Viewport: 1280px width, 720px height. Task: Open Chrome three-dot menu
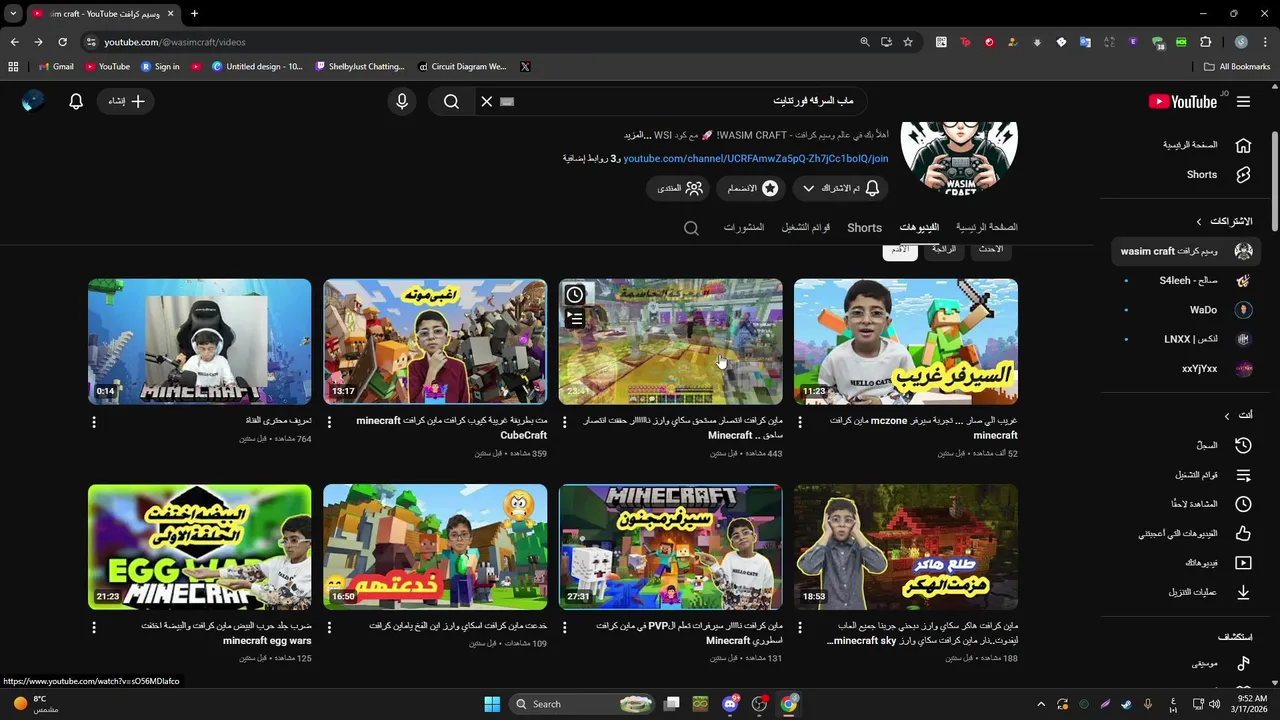coord(1265,42)
